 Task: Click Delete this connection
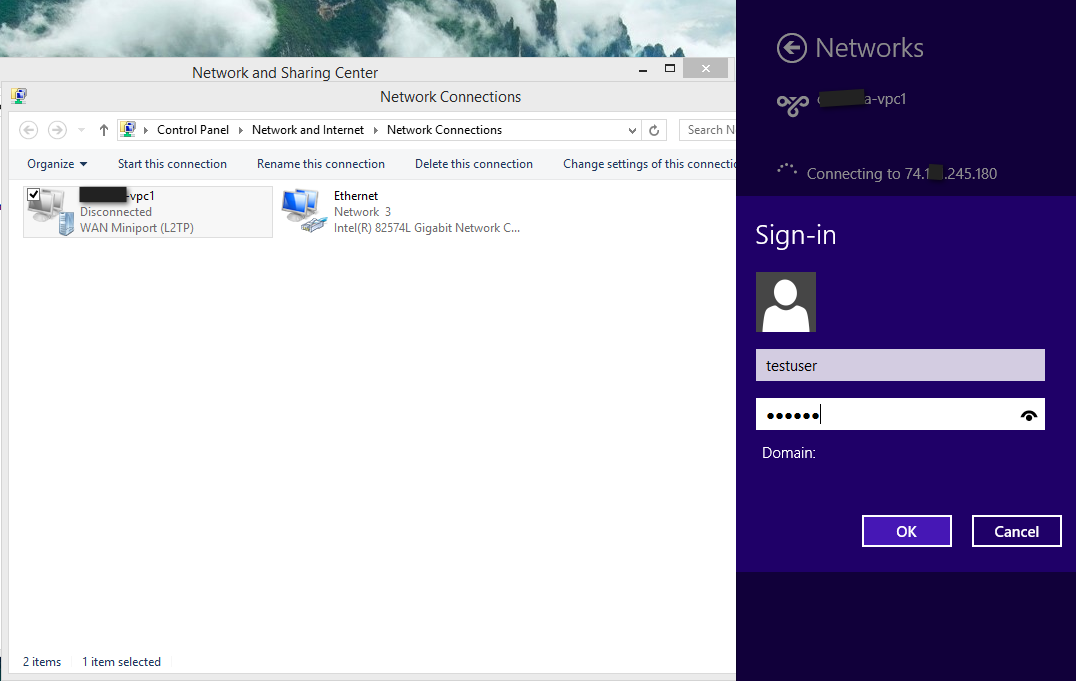click(473, 163)
